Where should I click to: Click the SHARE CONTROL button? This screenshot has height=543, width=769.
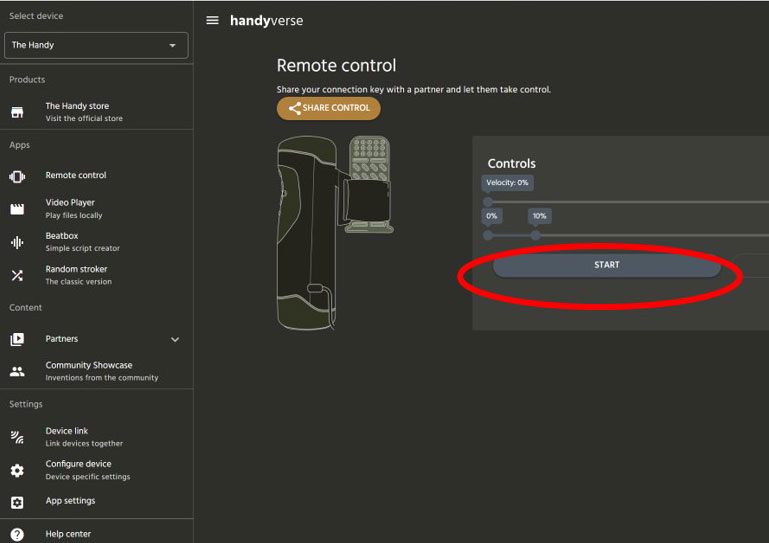point(328,108)
